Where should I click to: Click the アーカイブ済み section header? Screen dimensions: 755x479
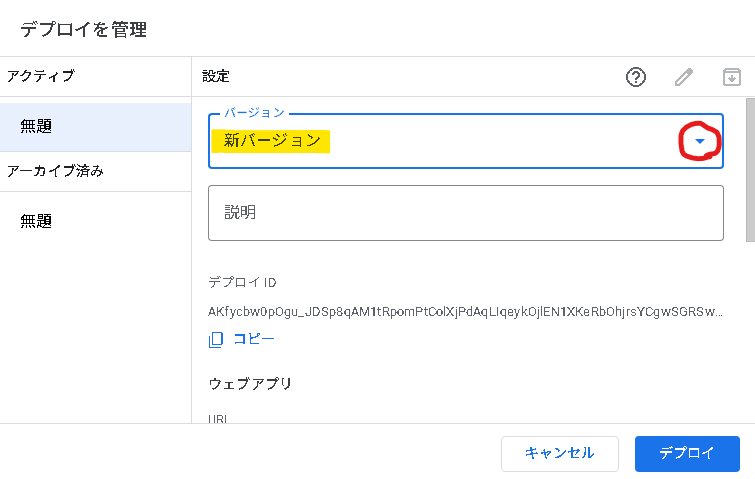[56, 170]
